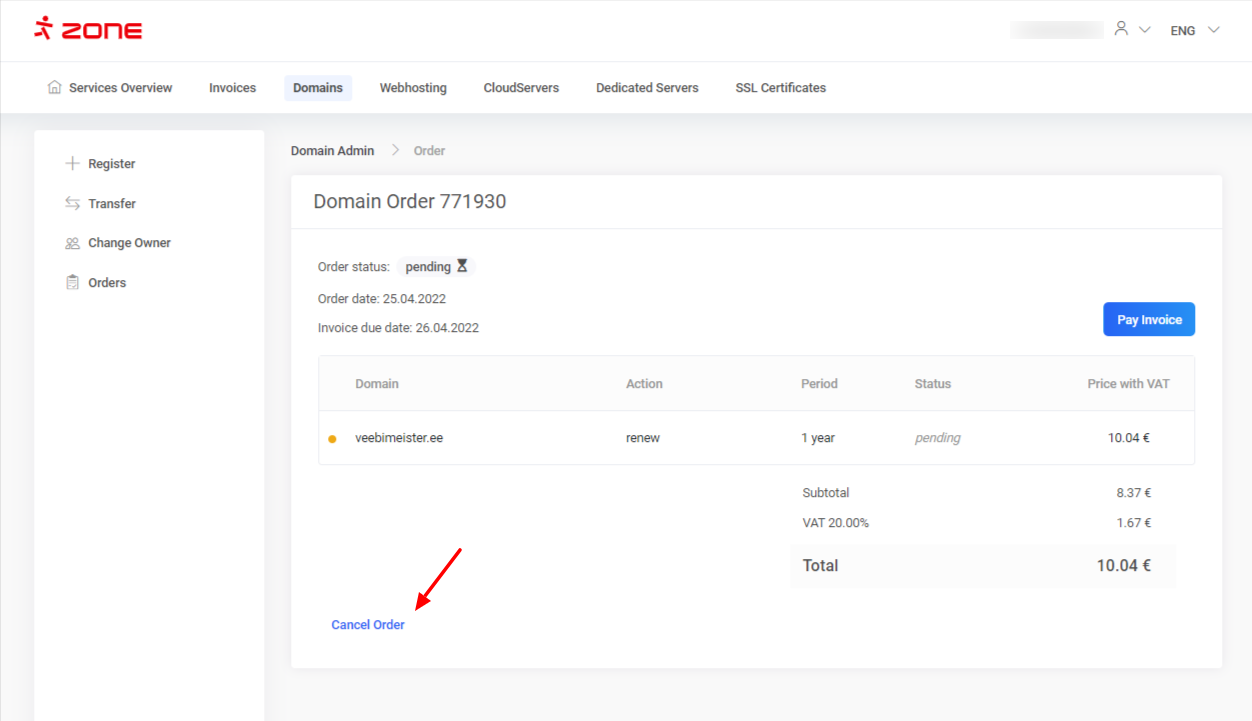Expand the user account dropdown chevron
The width and height of the screenshot is (1252, 721).
[1145, 30]
